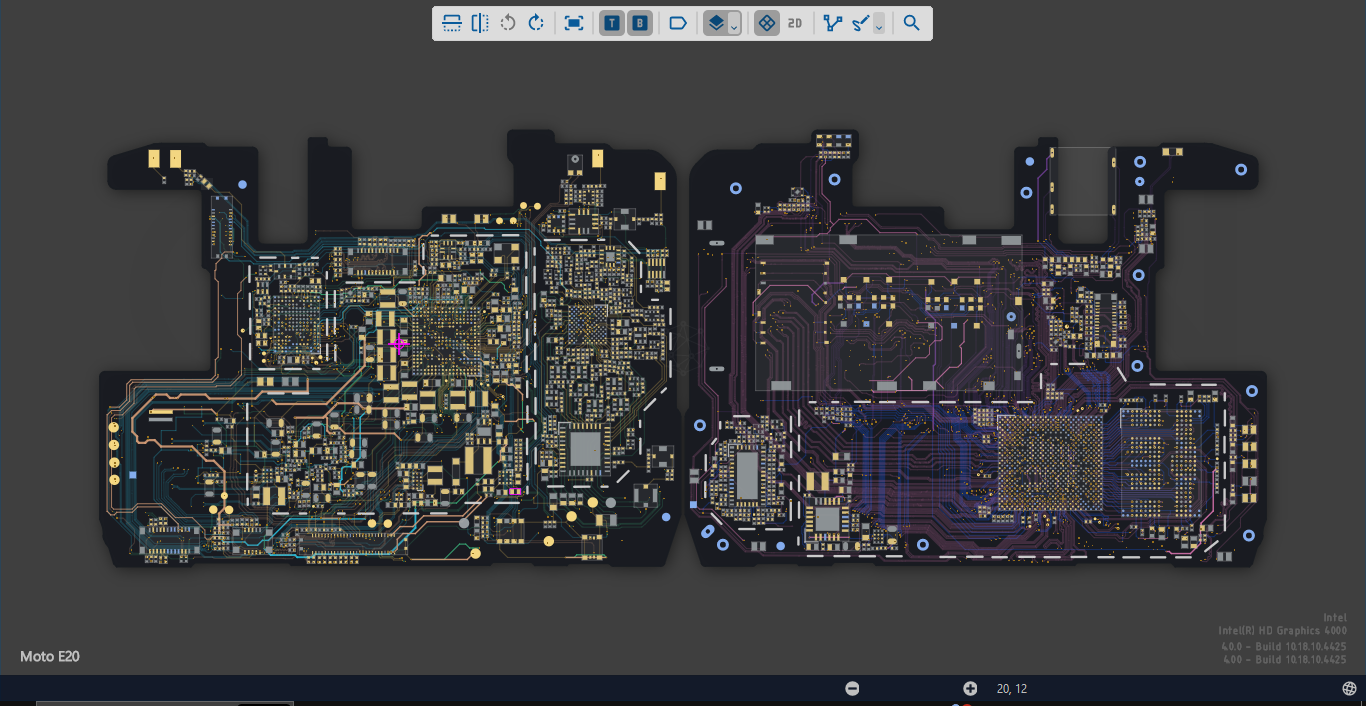1366x706 pixels.
Task: Zoom in with the plus button
Action: (x=970, y=688)
